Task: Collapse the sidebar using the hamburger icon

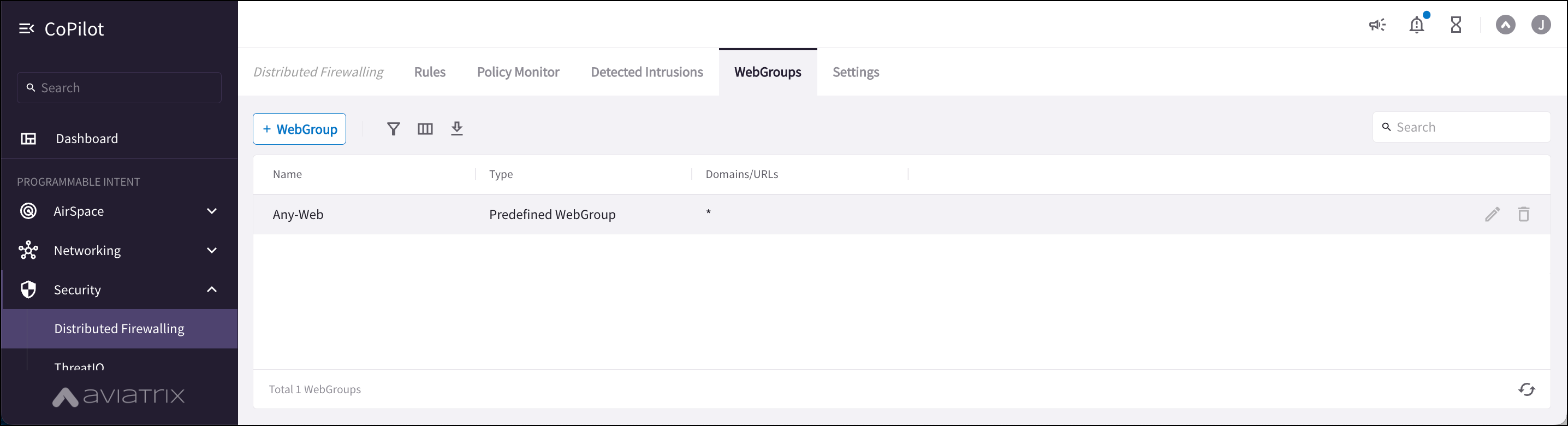Action: pyautogui.click(x=26, y=28)
